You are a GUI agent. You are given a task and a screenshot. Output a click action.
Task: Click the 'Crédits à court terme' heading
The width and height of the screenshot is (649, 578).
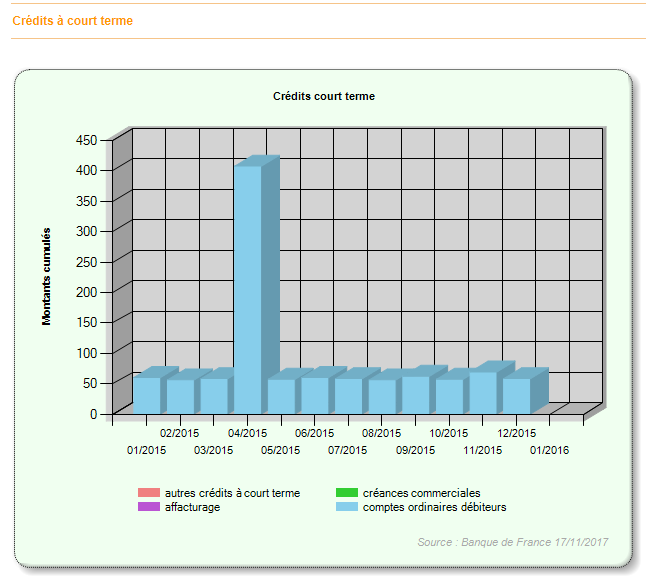point(72,21)
